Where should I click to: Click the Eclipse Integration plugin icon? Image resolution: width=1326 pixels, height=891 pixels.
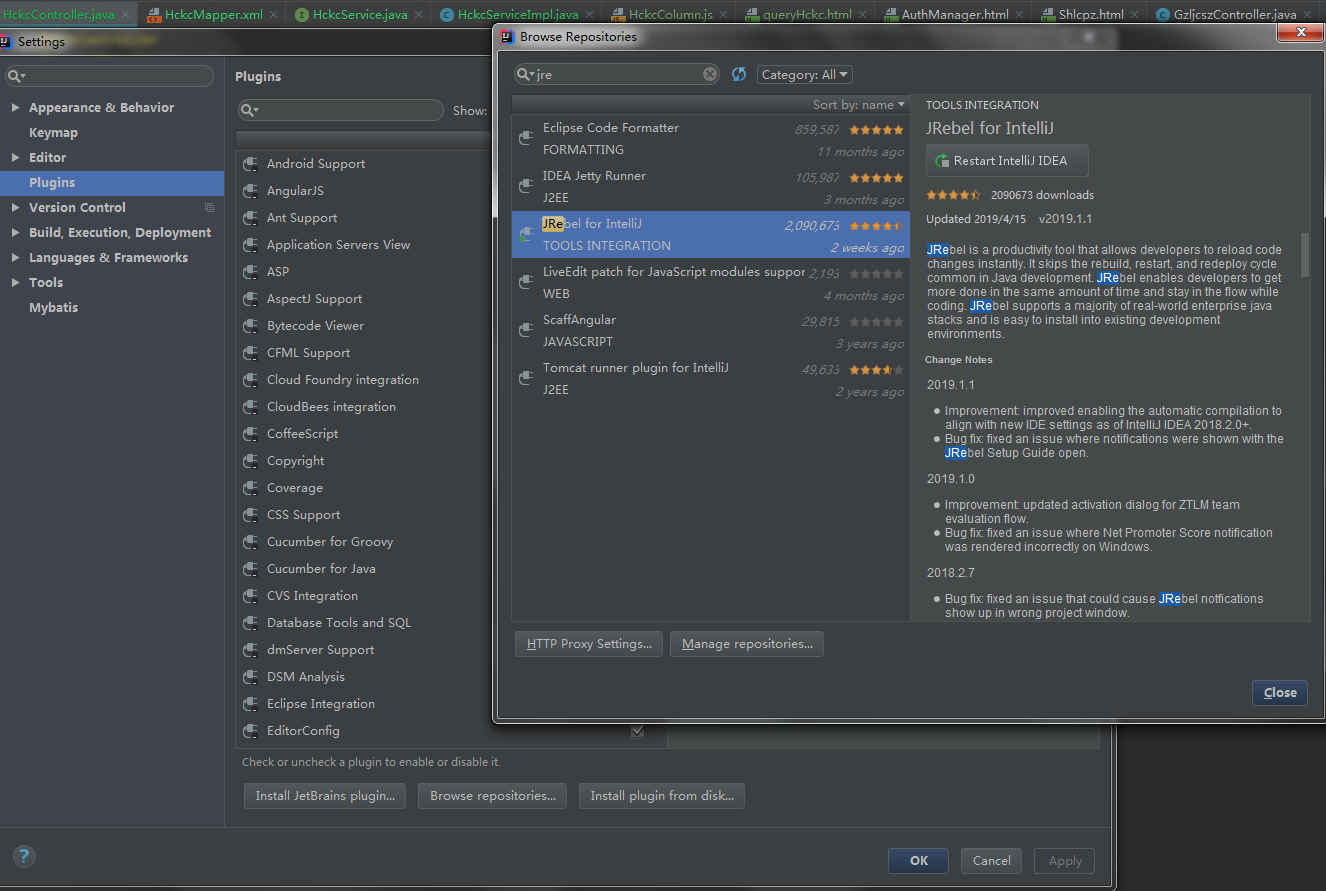[x=250, y=704]
